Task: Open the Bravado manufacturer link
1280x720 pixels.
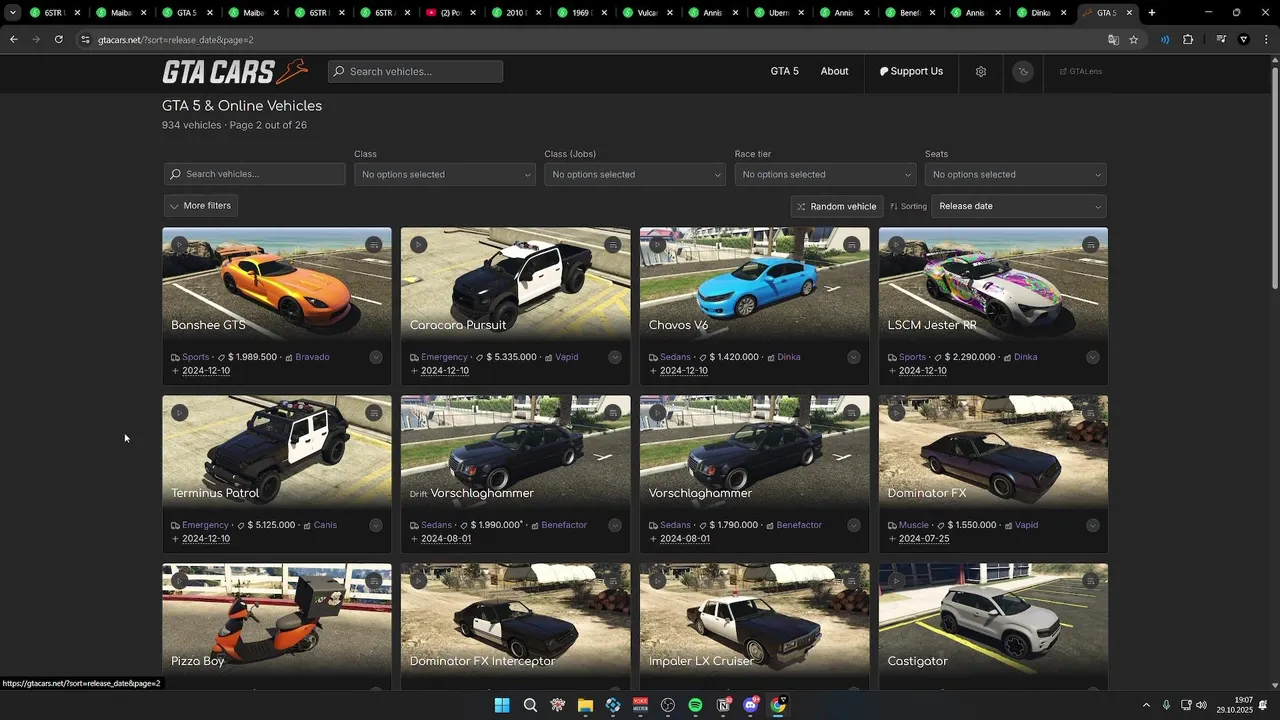Action: (312, 357)
